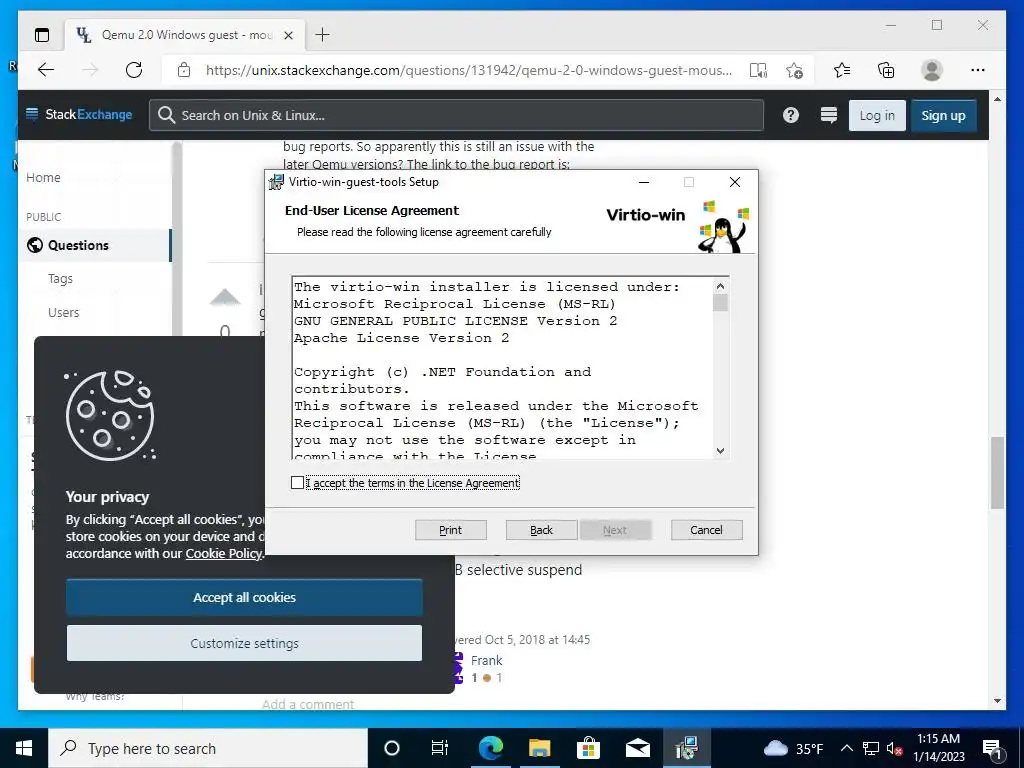Open the Windows Start menu
This screenshot has height=768, width=1024.
(24, 748)
